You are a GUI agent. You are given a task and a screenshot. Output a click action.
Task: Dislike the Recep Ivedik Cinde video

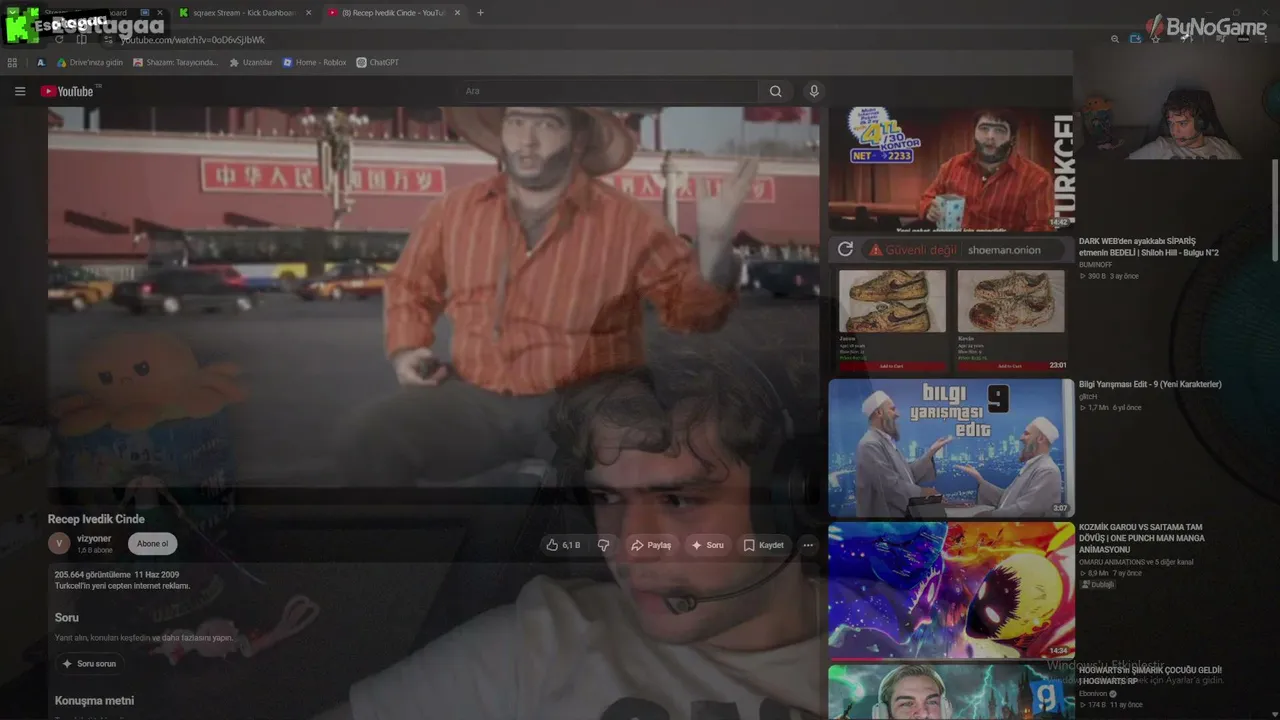(x=604, y=545)
